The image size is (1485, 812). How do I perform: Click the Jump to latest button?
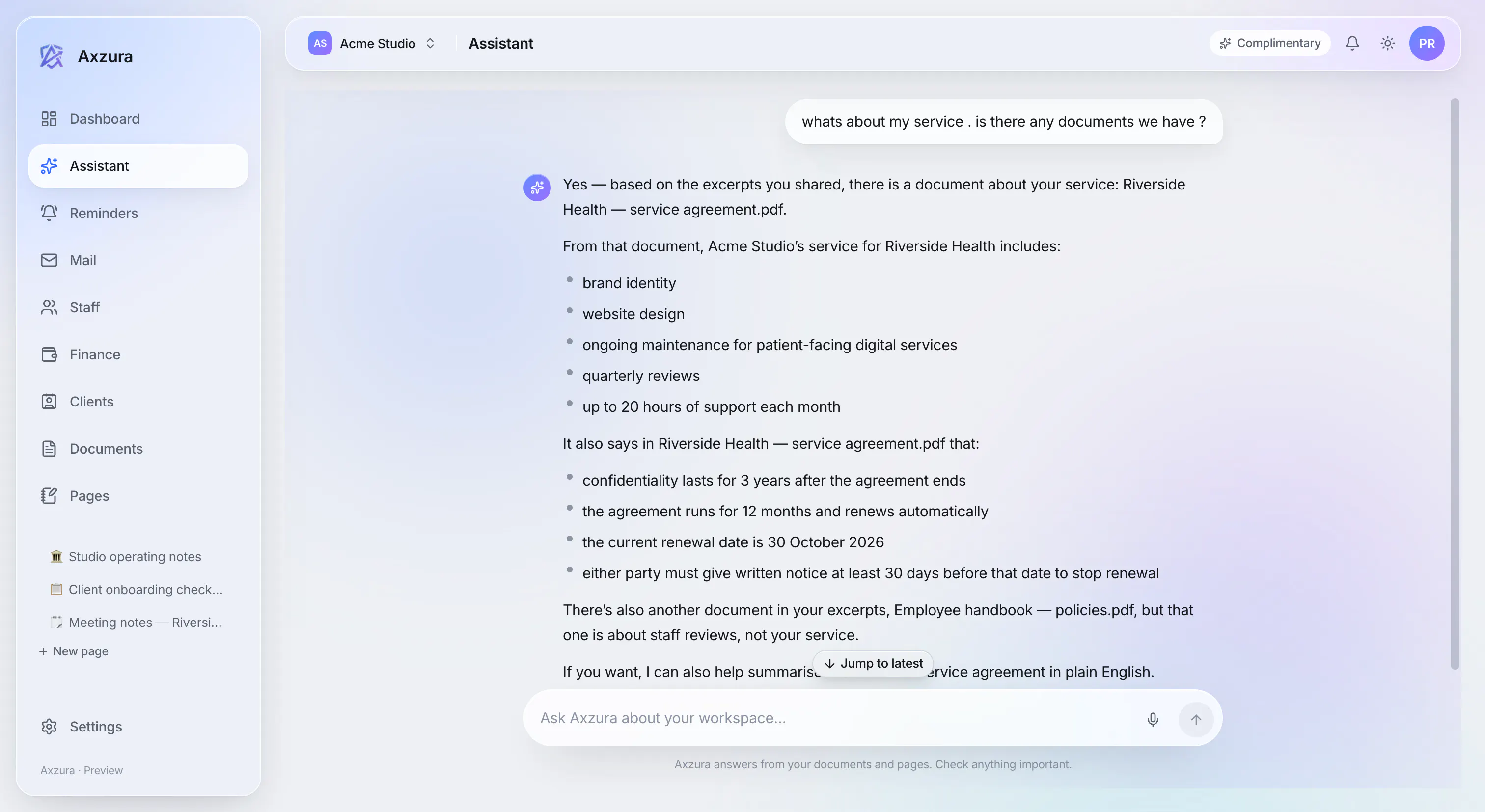(x=873, y=663)
